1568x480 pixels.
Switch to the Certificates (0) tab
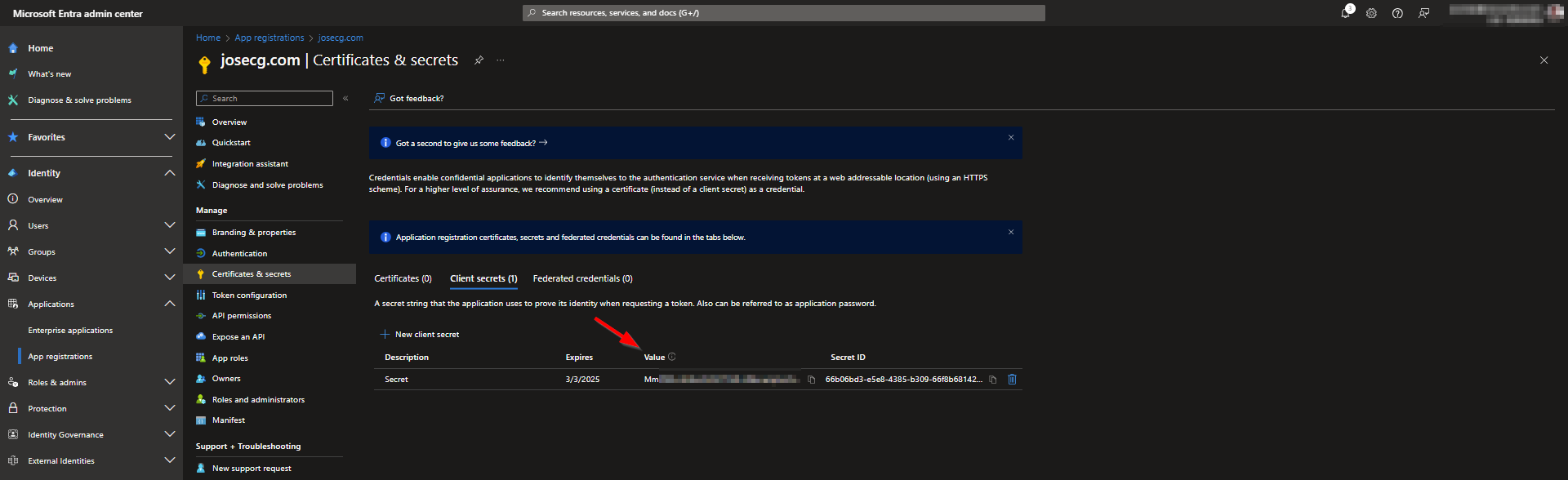coord(403,279)
